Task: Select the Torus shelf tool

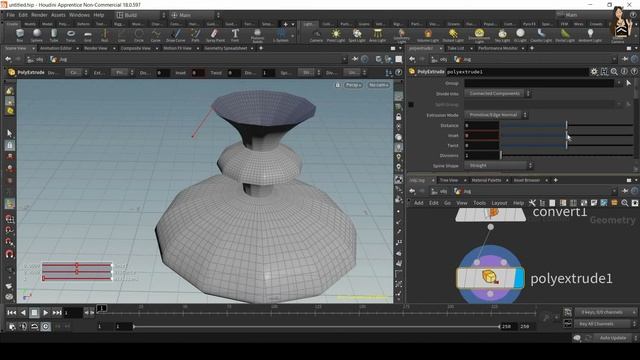Action: click(71, 35)
